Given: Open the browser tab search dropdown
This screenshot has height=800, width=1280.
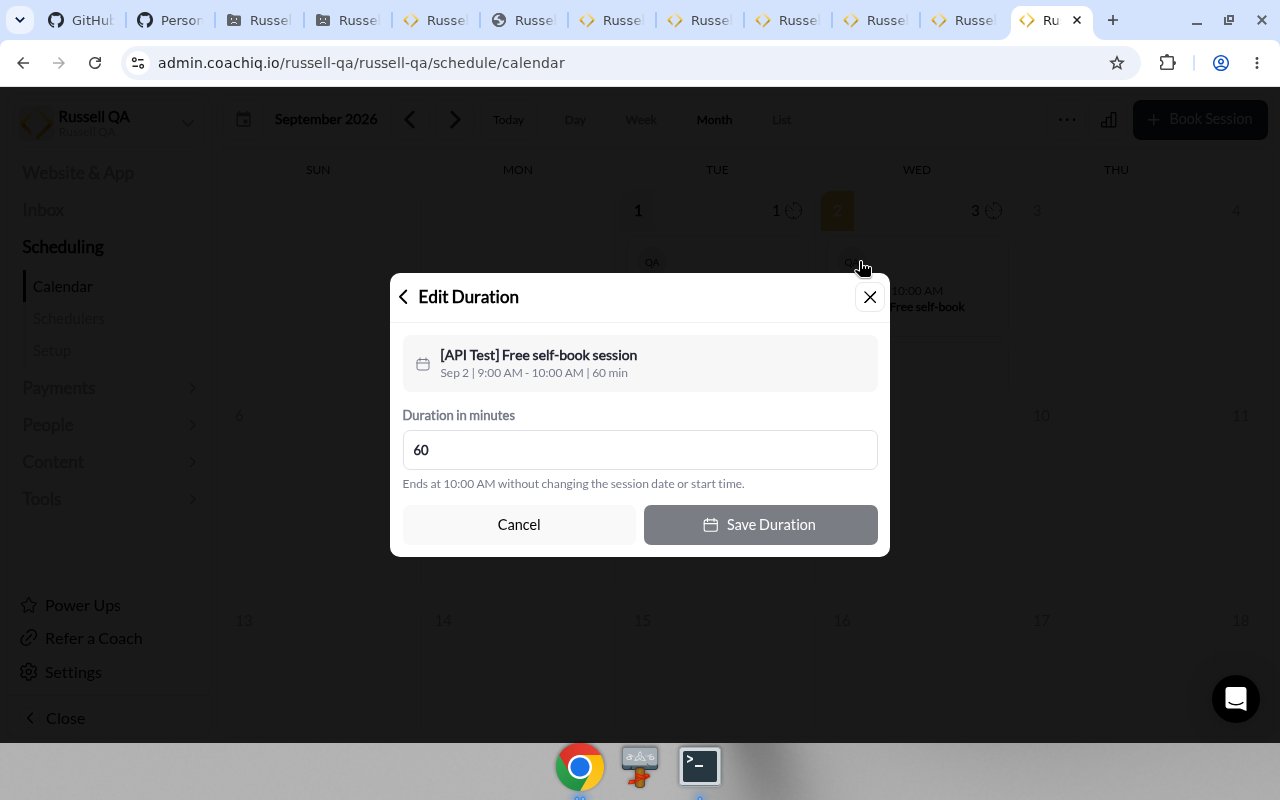Looking at the screenshot, I should (x=19, y=20).
